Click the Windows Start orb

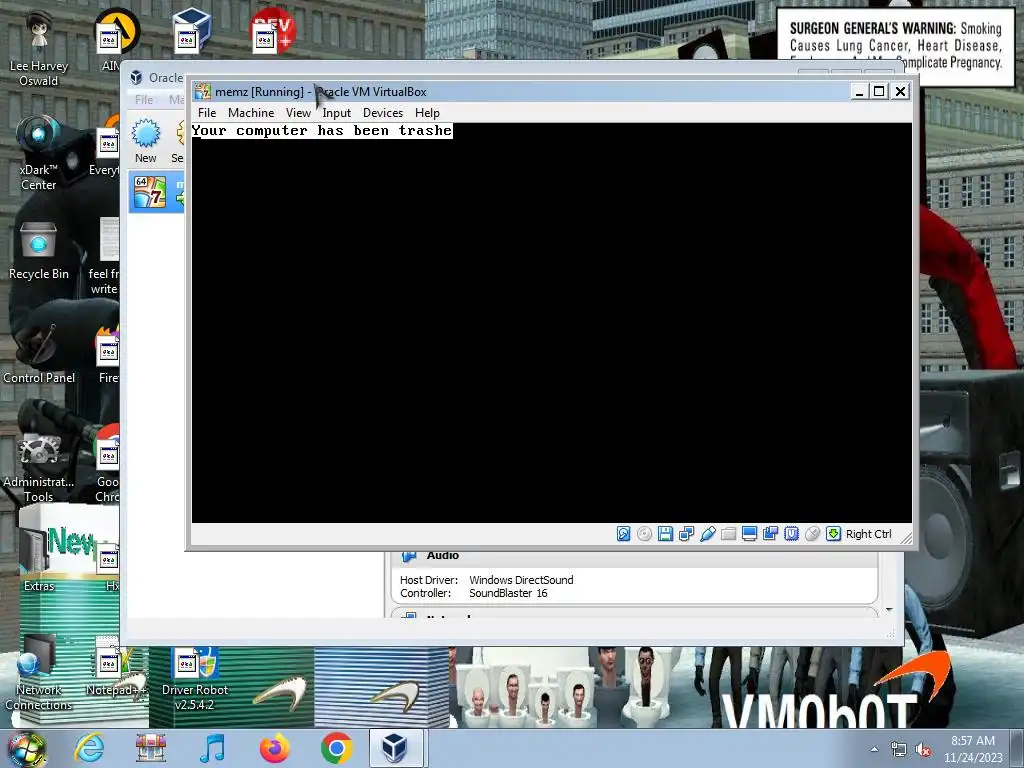point(26,748)
